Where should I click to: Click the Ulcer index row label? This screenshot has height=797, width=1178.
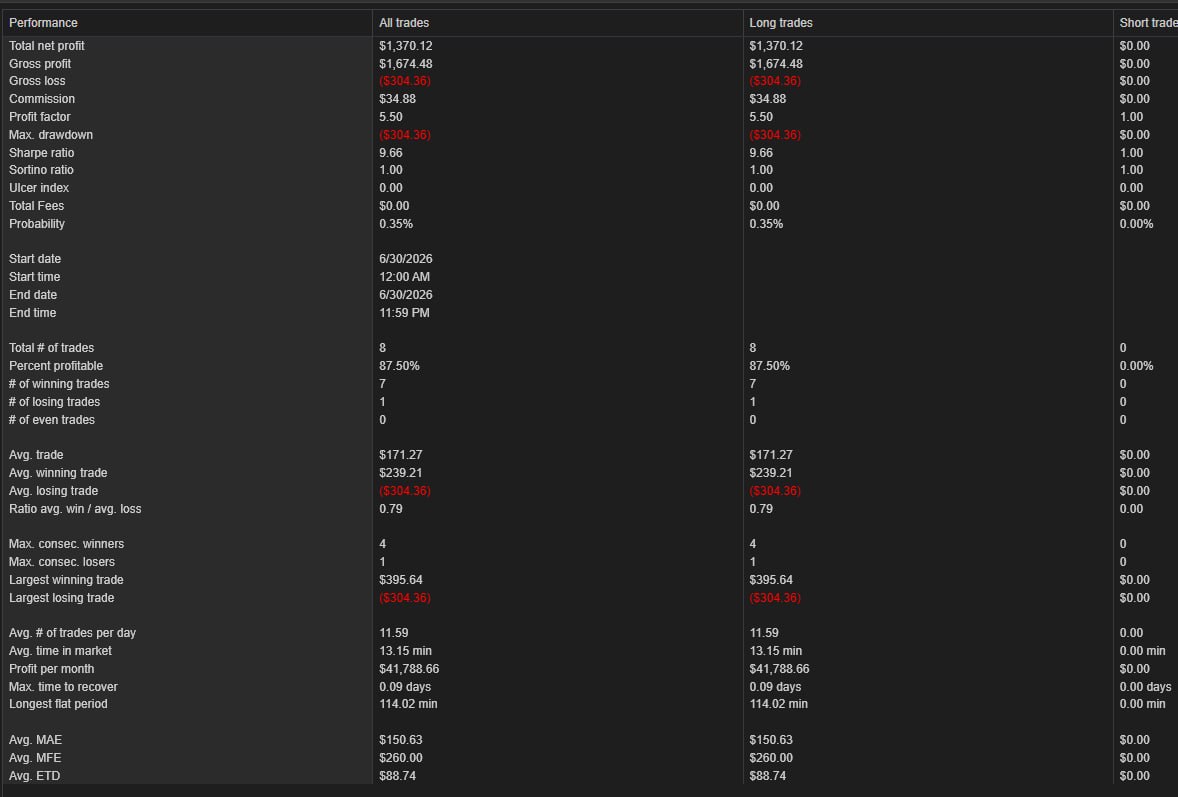(39, 188)
